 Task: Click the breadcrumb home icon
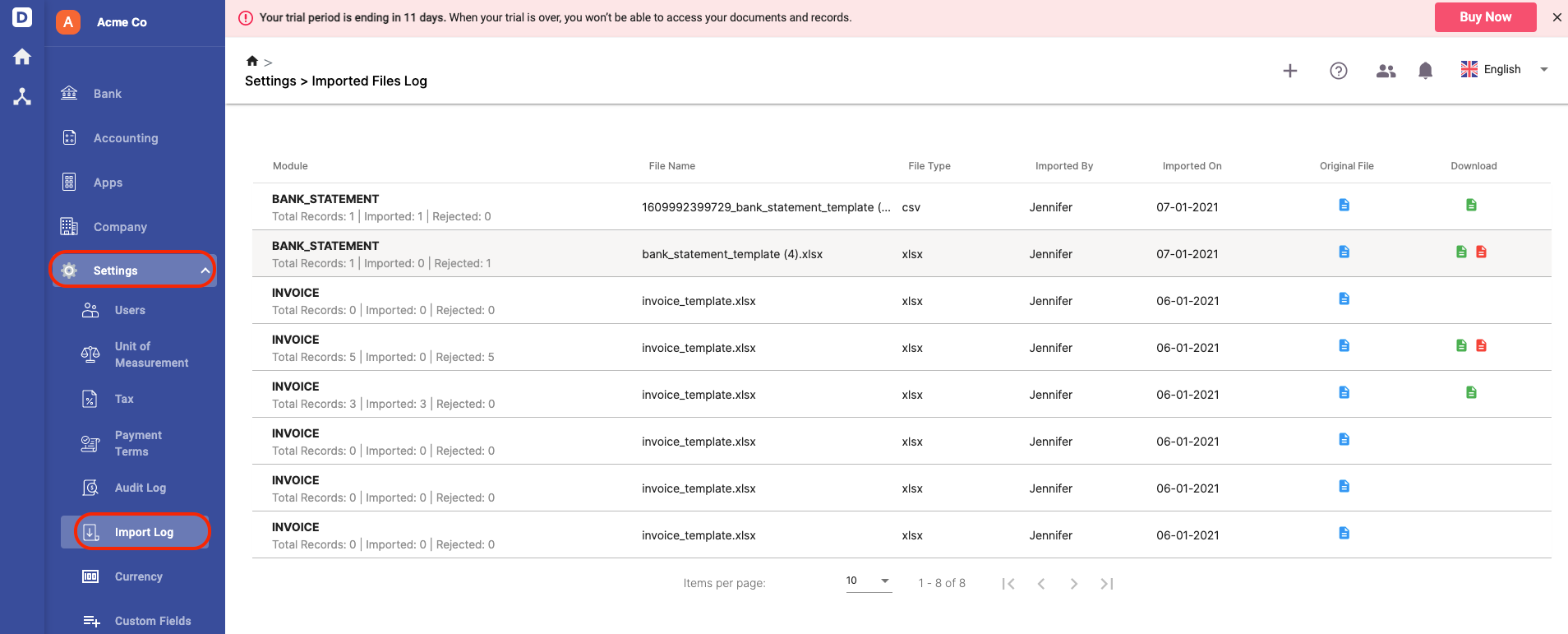pyautogui.click(x=252, y=61)
